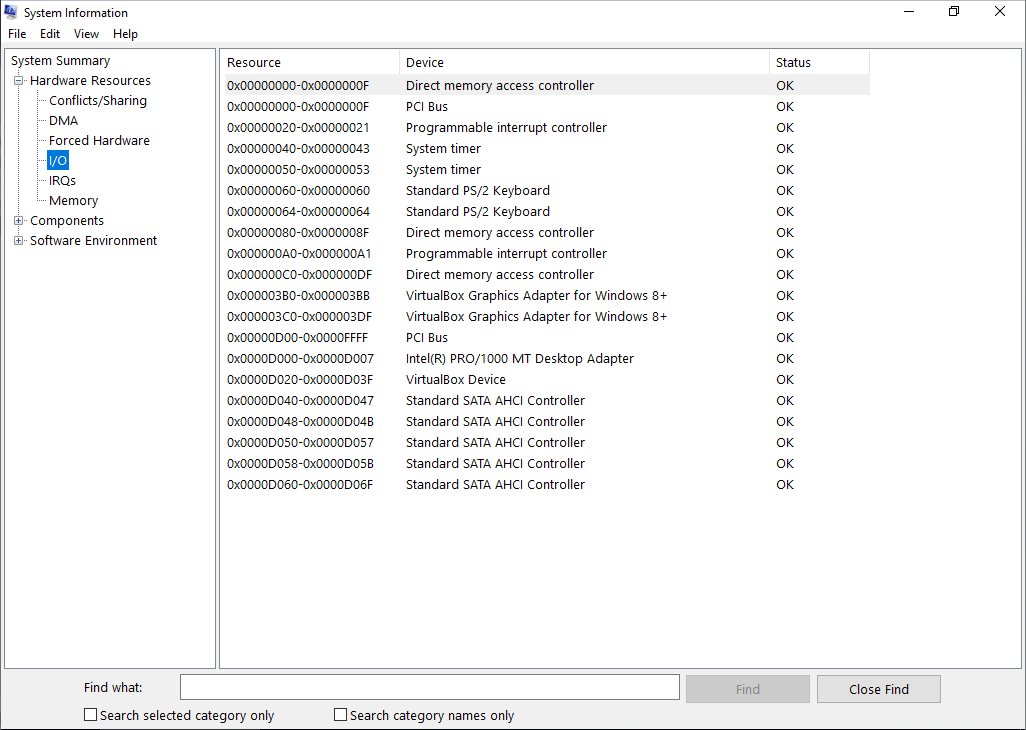The width and height of the screenshot is (1026, 730).
Task: Select the Software Environment label
Action: point(94,241)
